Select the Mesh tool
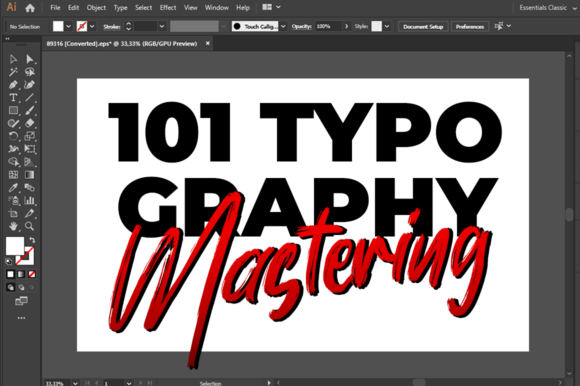The height and width of the screenshot is (386, 580). coord(13,175)
